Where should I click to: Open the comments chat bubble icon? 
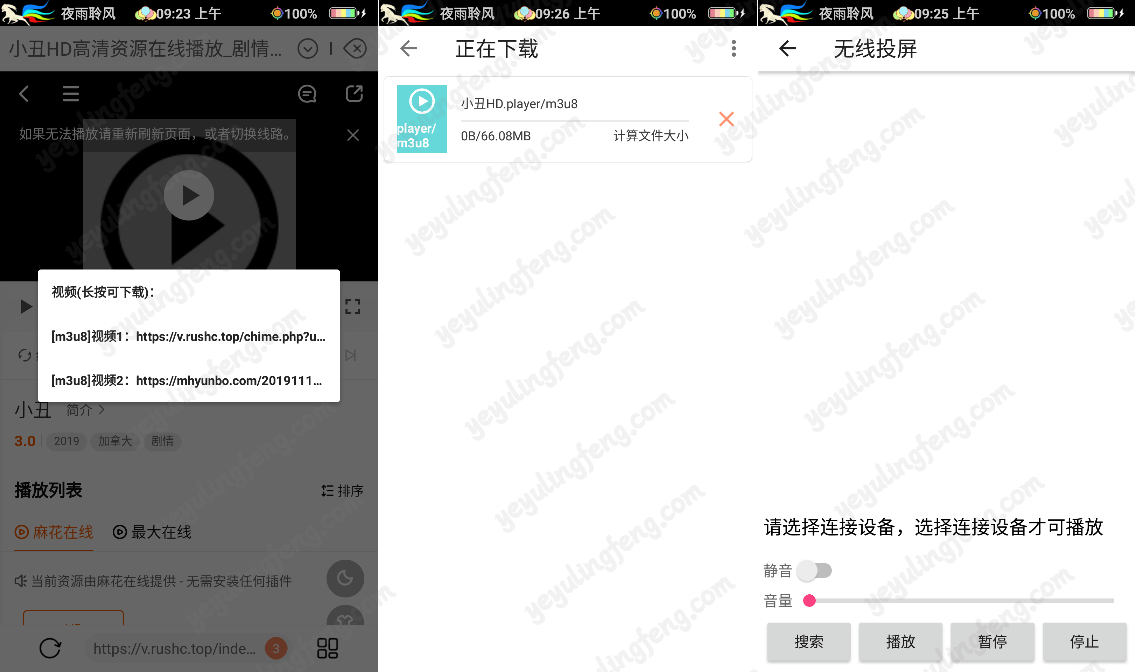pyautogui.click(x=307, y=94)
